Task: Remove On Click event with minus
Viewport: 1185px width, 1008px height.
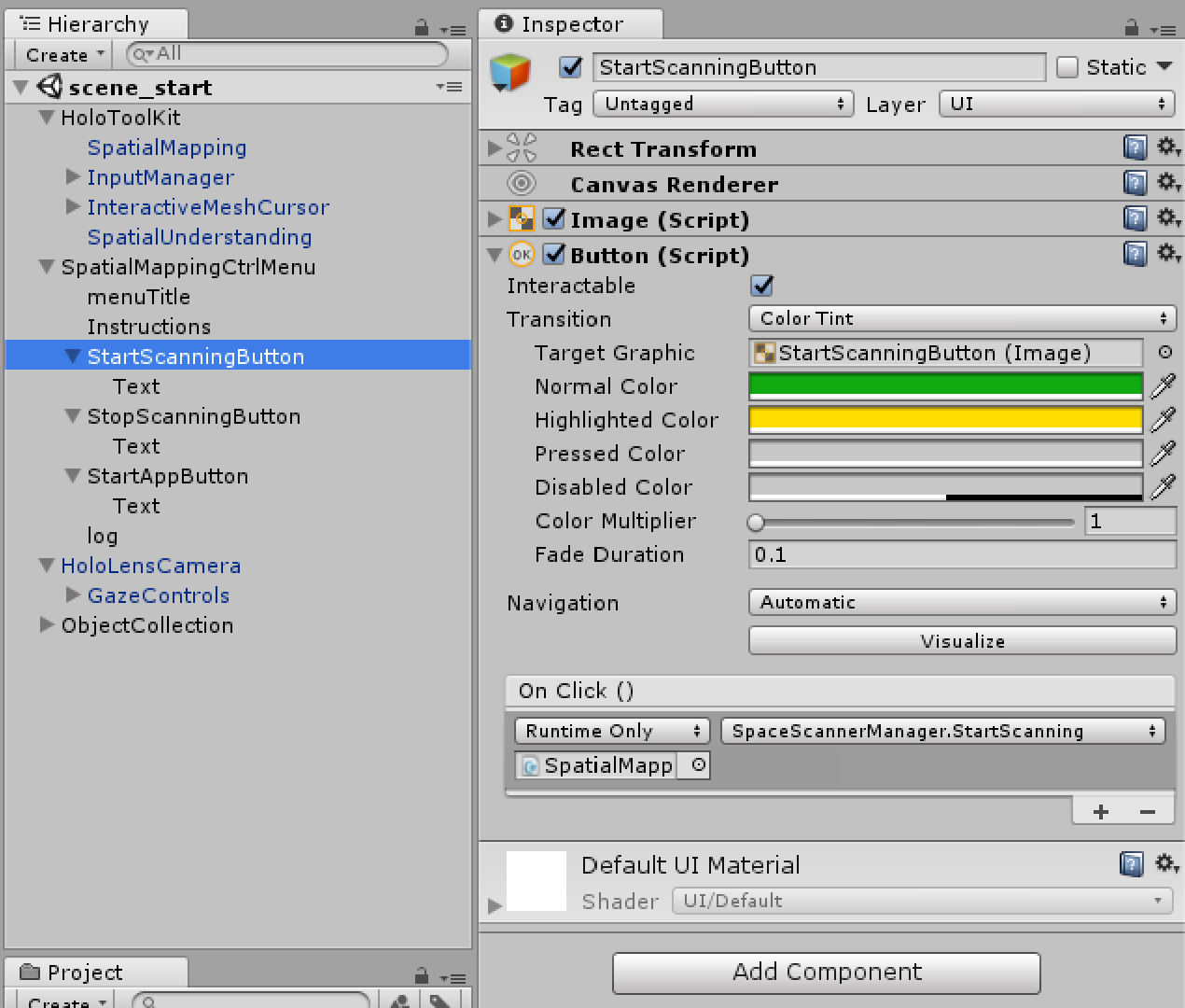Action: [1148, 811]
